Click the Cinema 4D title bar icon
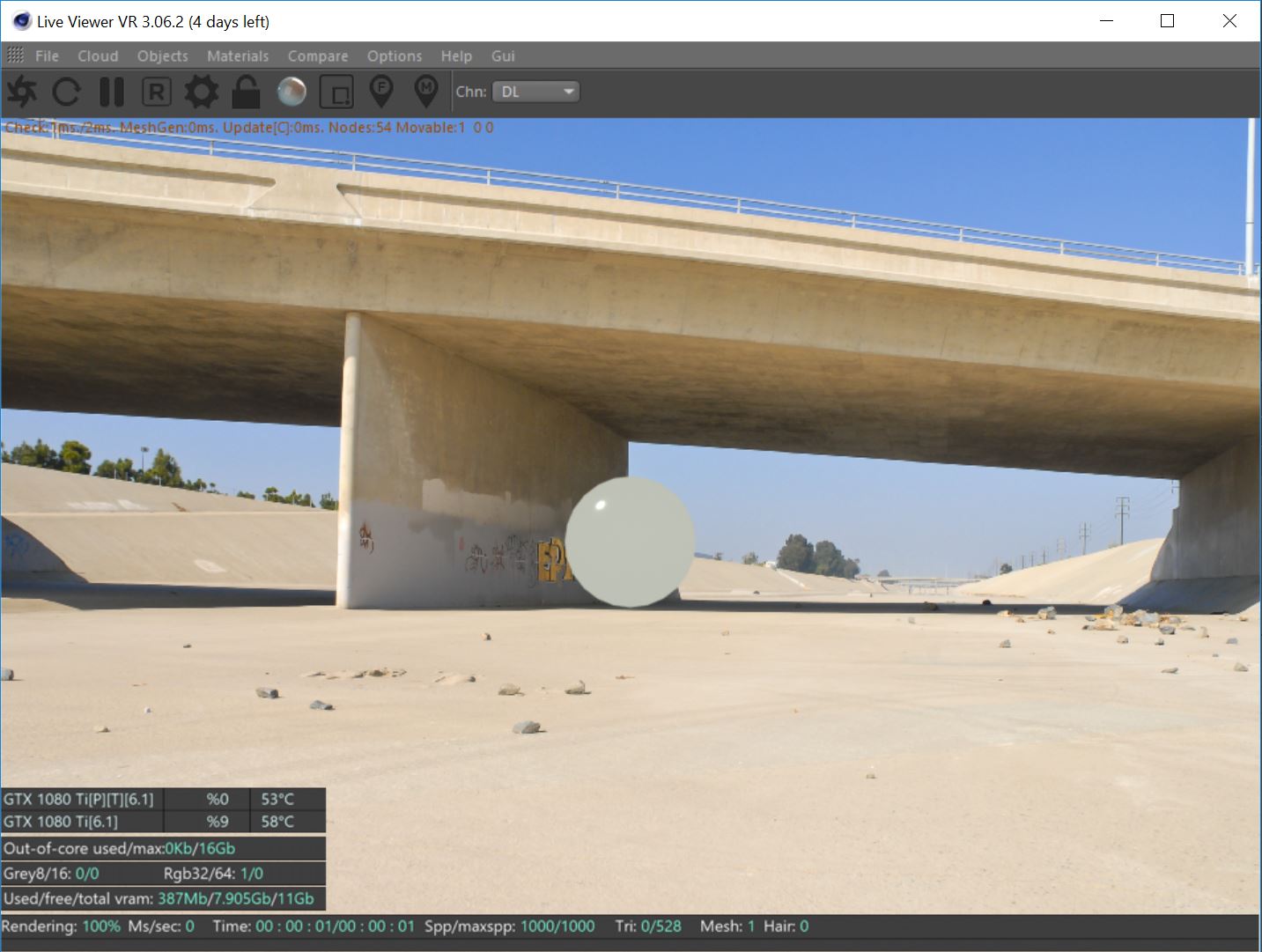 tap(21, 21)
